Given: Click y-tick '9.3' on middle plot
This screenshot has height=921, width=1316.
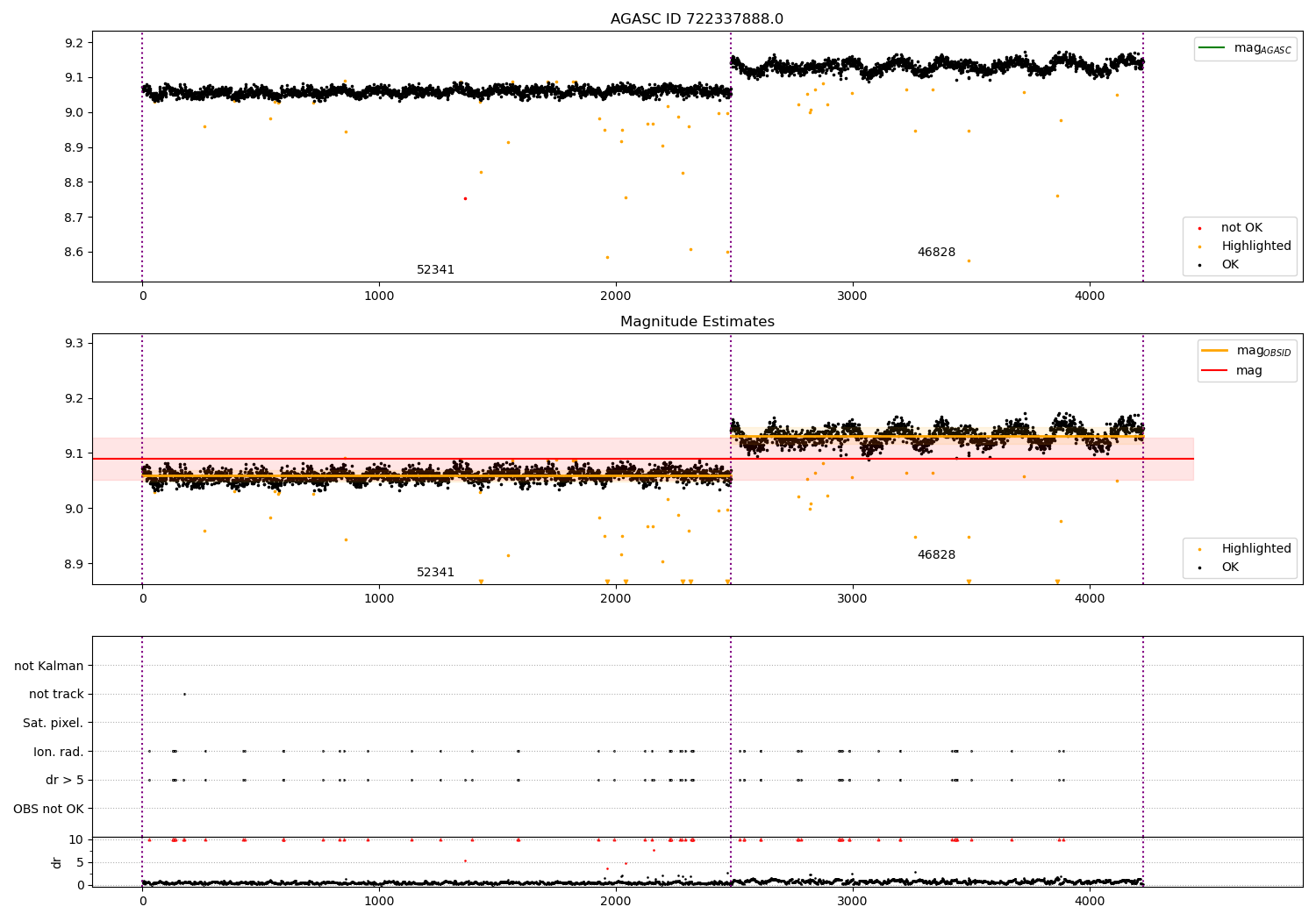Looking at the screenshot, I should click(x=75, y=343).
